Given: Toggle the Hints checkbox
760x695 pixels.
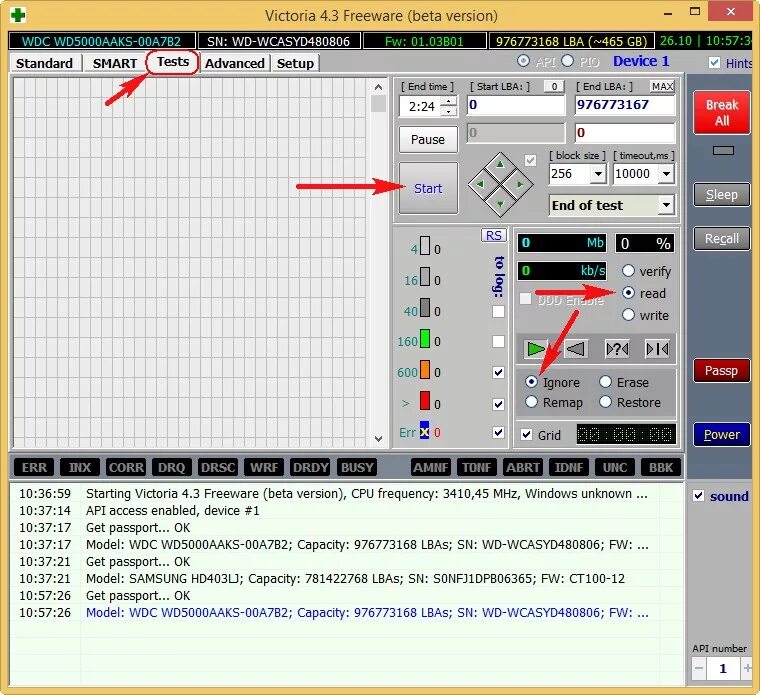Looking at the screenshot, I should point(714,62).
